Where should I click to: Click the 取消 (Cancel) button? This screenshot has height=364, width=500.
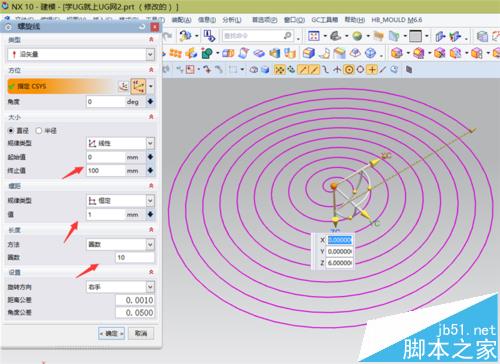click(141, 333)
